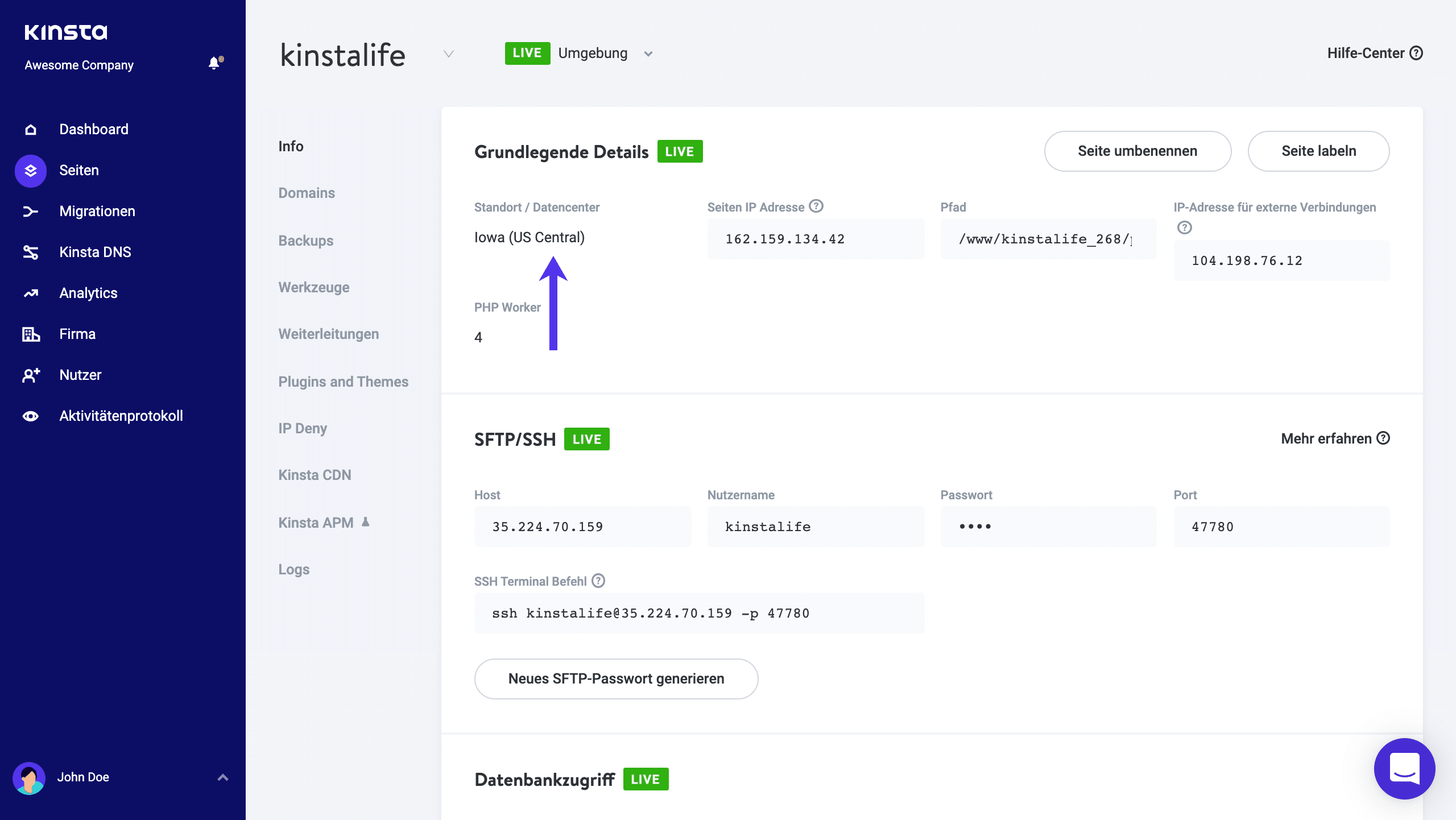Click Neues SFTP-Passwort generieren button
The width and height of the screenshot is (1456, 820).
[617, 678]
